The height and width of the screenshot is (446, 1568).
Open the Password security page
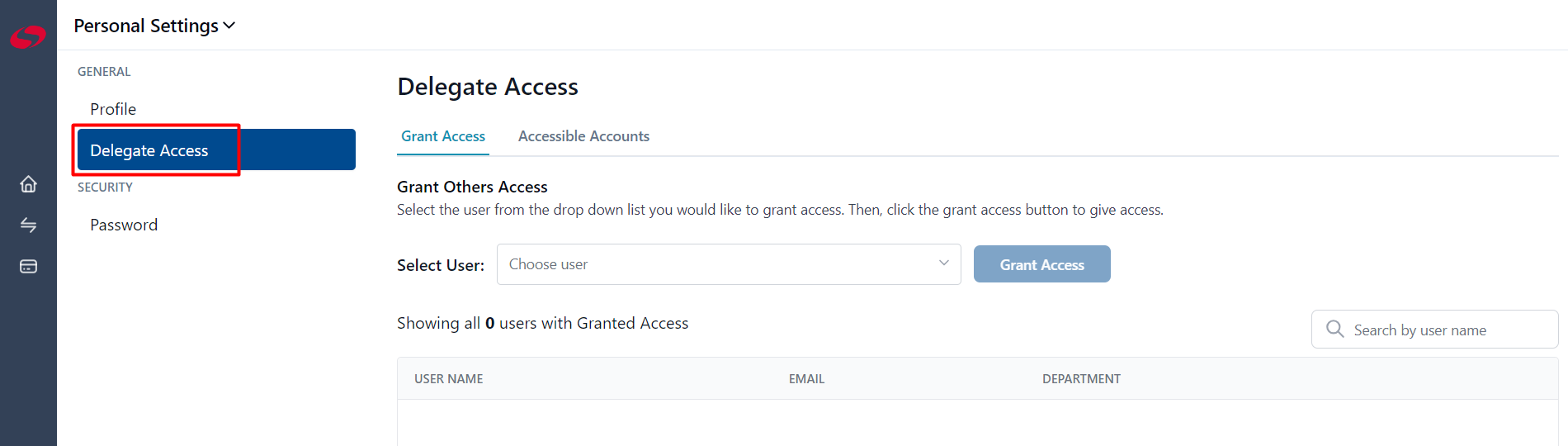pos(124,225)
